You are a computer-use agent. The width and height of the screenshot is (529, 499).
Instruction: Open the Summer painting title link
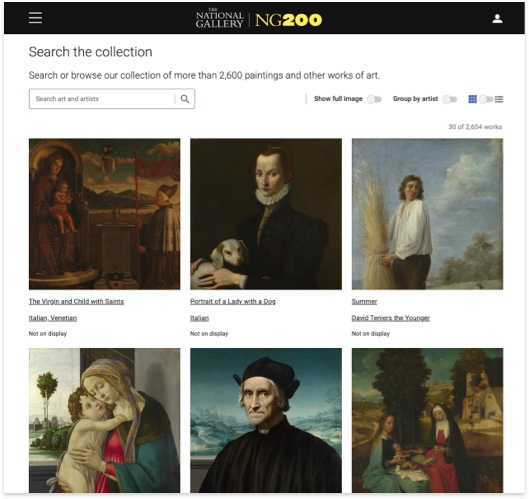(364, 302)
